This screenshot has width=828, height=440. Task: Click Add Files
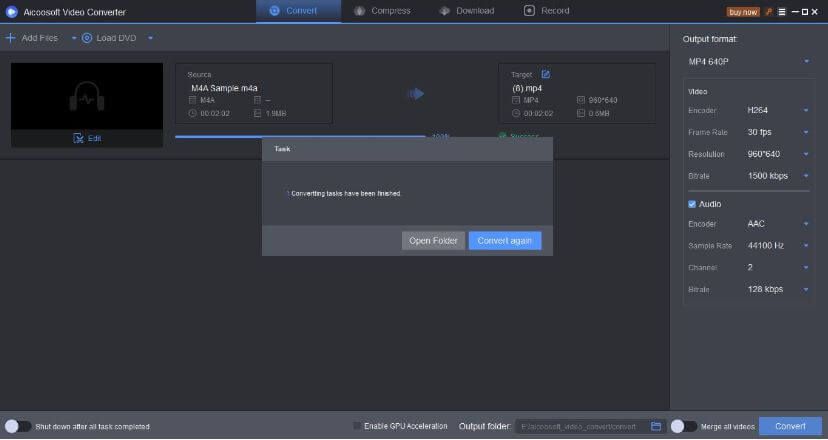tap(32, 38)
